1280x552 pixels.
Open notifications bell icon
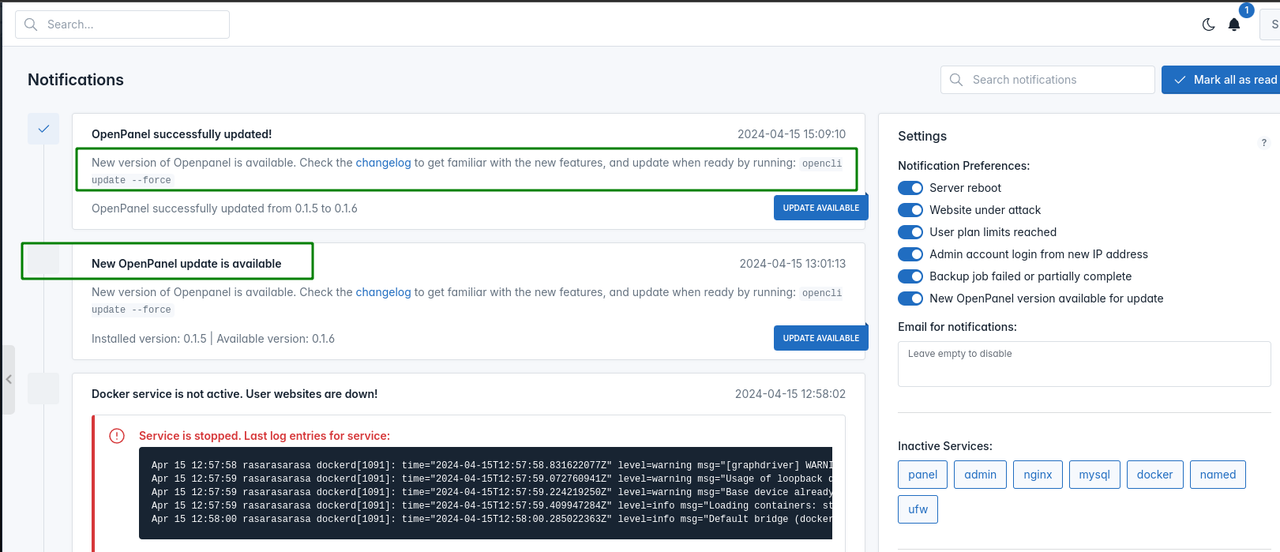click(x=1234, y=25)
